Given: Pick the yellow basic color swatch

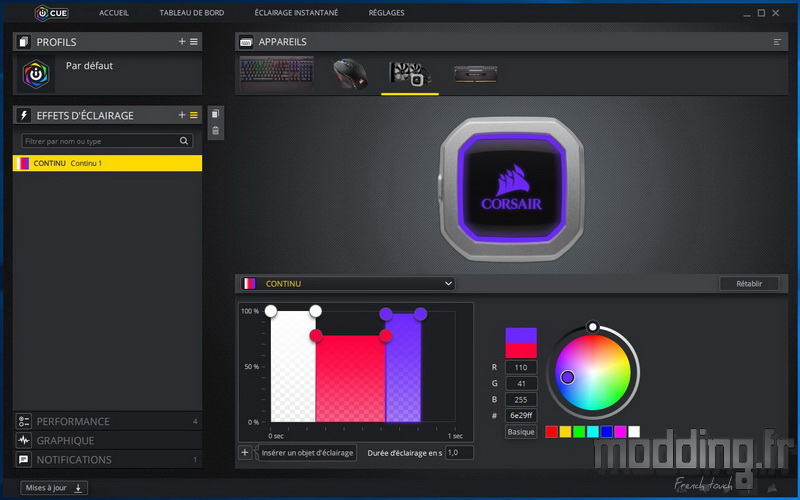Looking at the screenshot, I should (x=565, y=432).
